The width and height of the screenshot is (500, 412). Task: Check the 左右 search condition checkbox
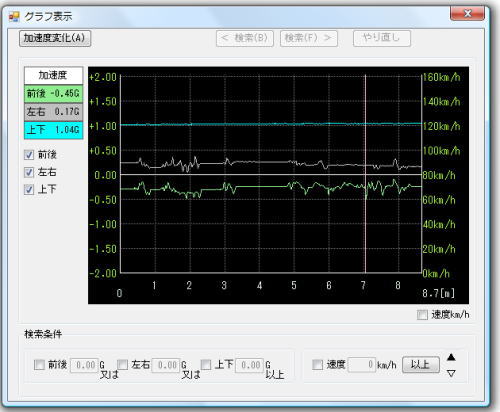tap(122, 365)
